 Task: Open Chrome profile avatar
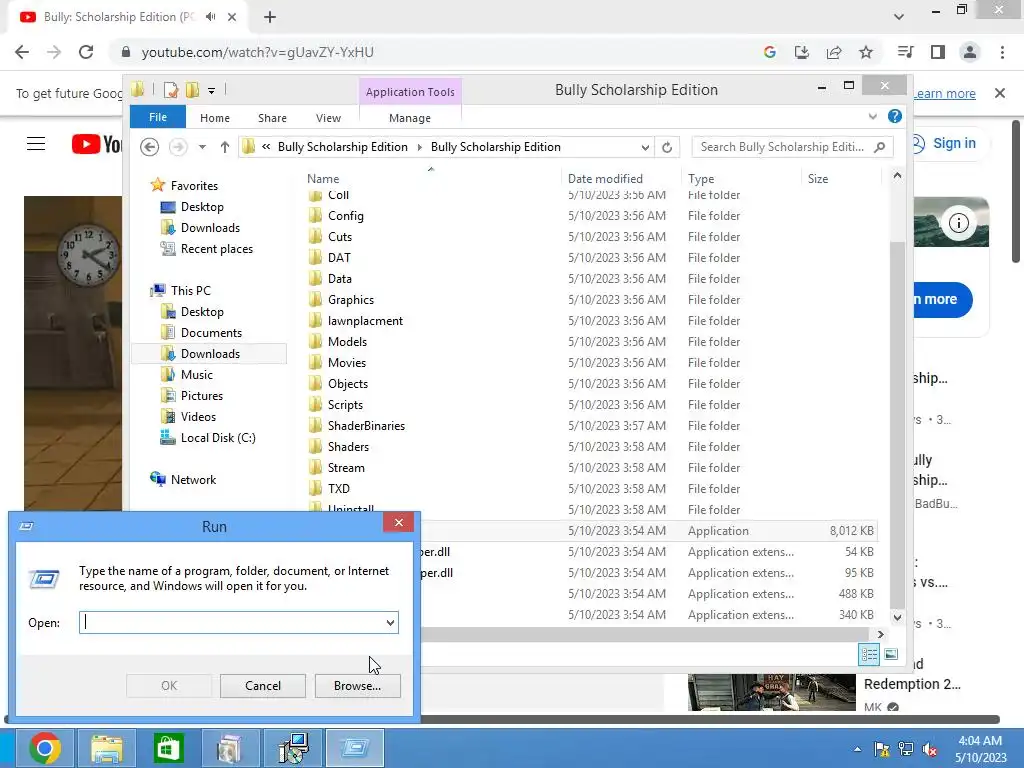(970, 52)
